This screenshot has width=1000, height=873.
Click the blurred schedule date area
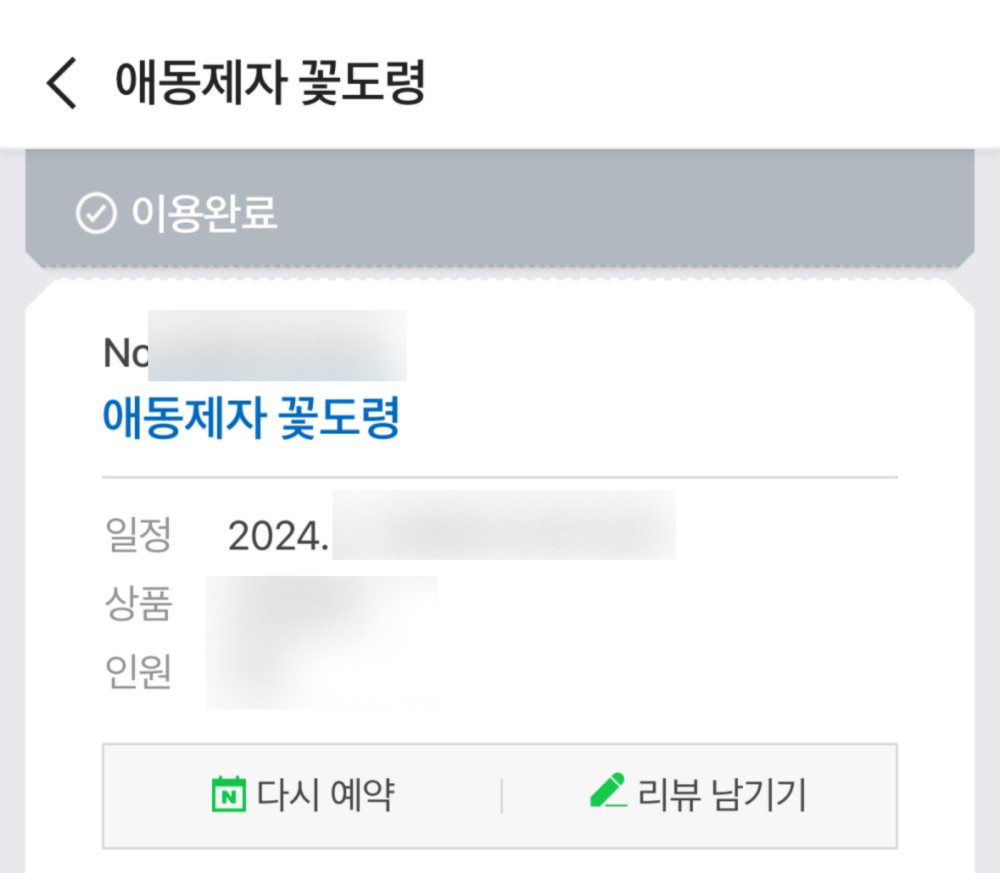pos(503,526)
